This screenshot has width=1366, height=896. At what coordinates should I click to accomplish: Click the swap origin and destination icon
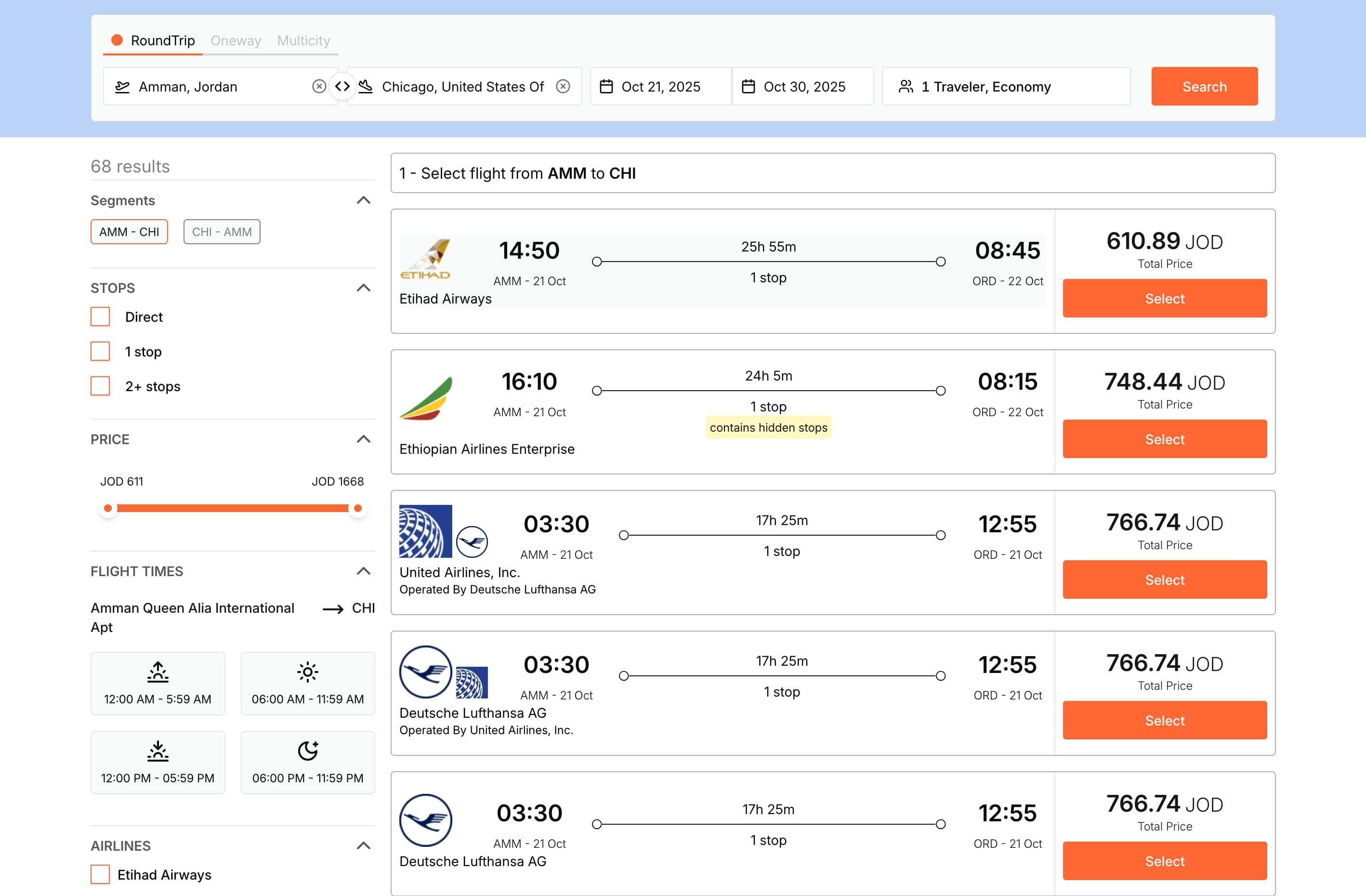tap(342, 86)
